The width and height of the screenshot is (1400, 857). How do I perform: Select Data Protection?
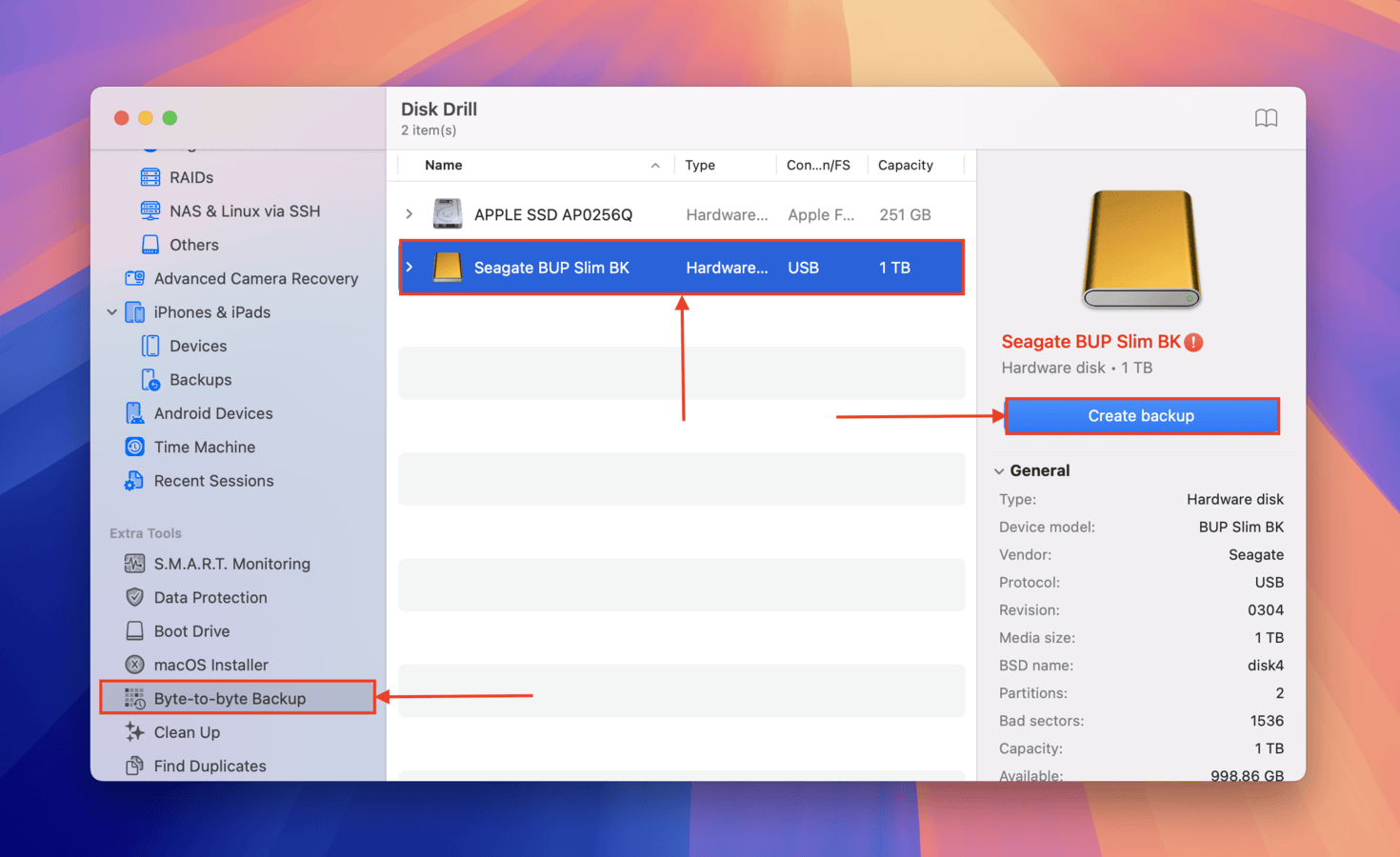tap(210, 597)
